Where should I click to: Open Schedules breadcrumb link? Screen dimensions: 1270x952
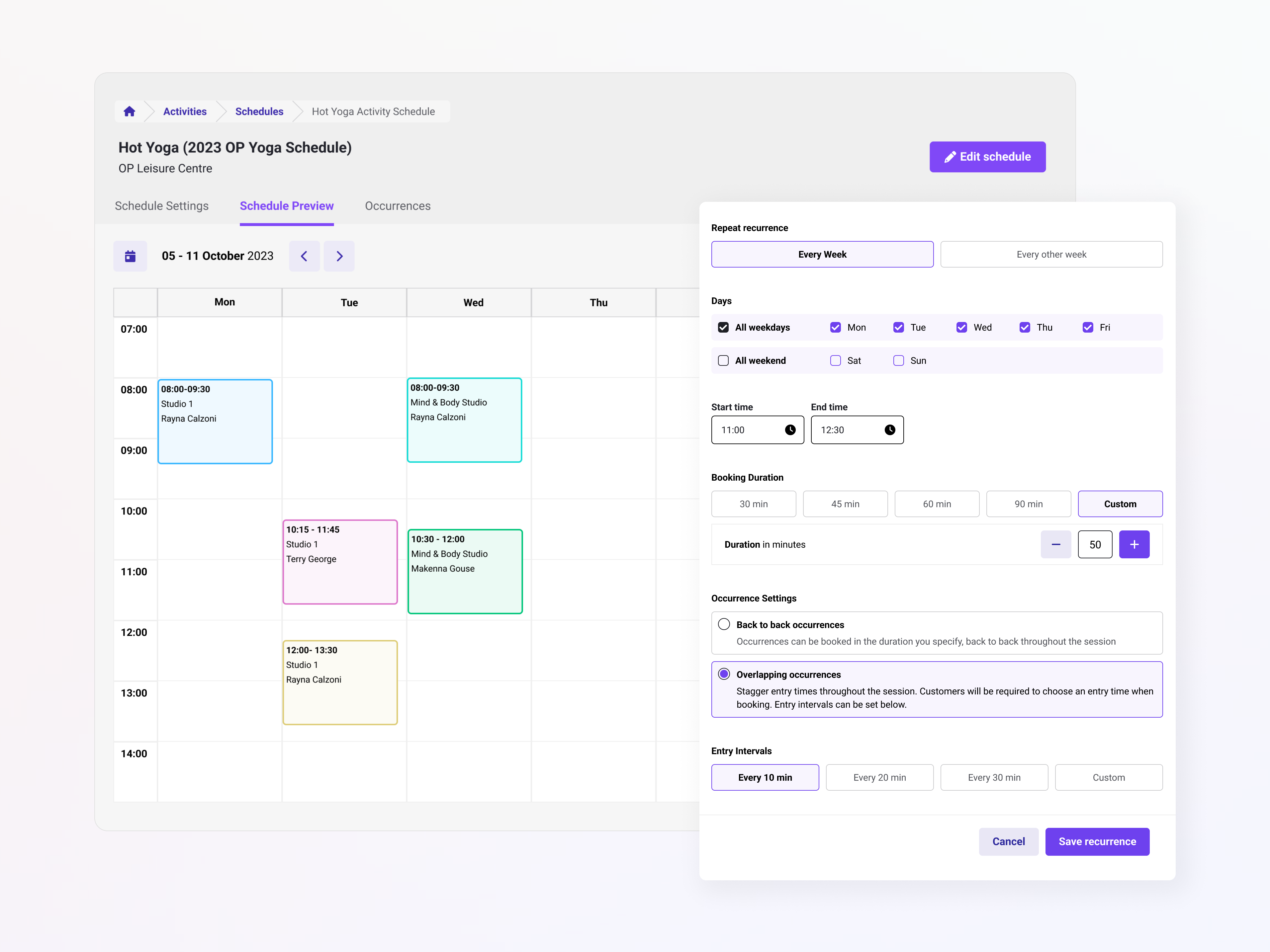[259, 111]
